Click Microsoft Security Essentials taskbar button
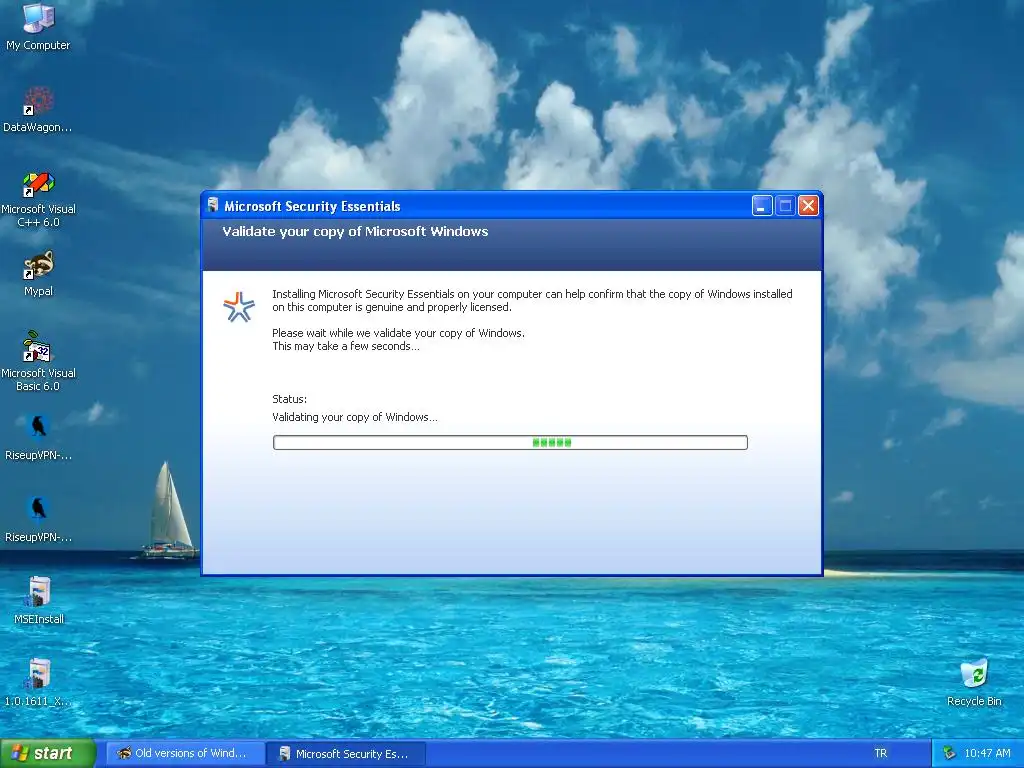The height and width of the screenshot is (768, 1024). coord(347,754)
